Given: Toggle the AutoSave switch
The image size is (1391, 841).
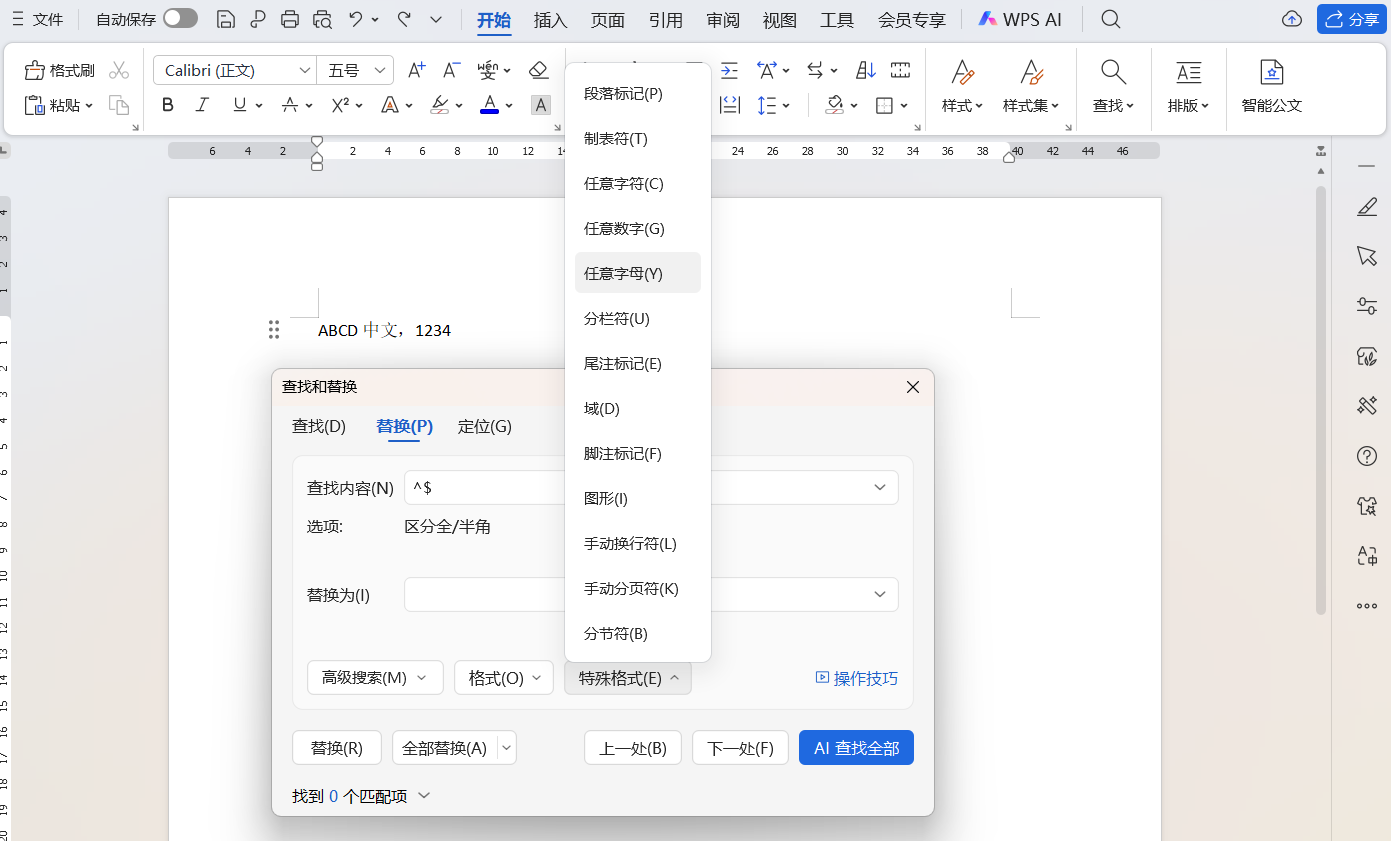Looking at the screenshot, I should 180,18.
